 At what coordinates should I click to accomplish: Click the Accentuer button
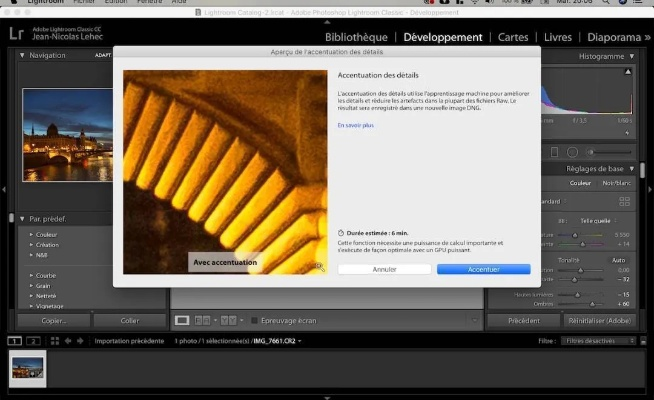pos(483,269)
